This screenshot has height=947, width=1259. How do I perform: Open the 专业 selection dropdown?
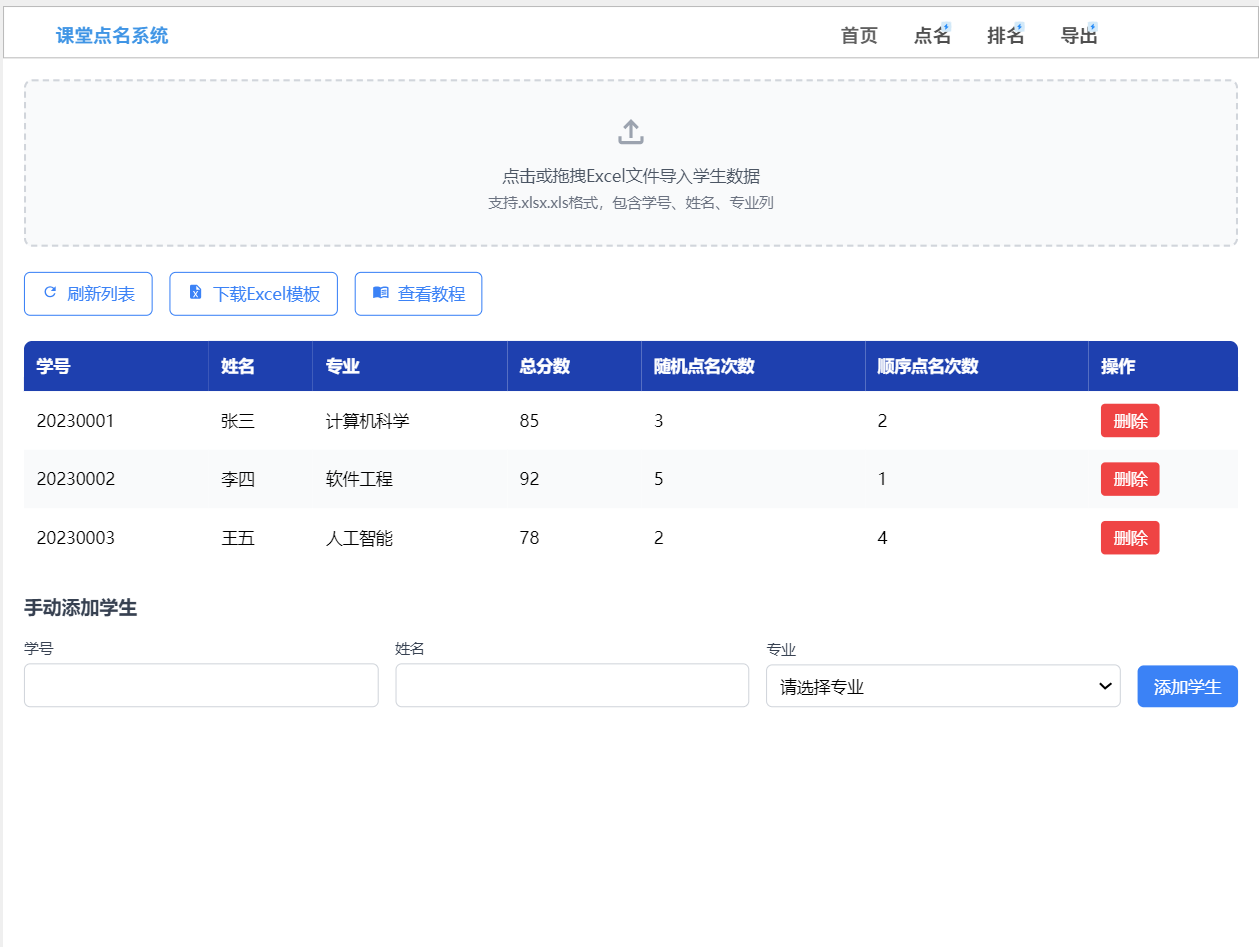click(x=943, y=686)
